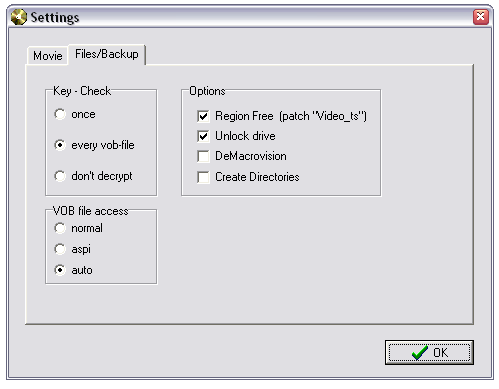This screenshot has height=389, width=499.
Task: Click the 'Create Directories' label text
Action: tap(257, 177)
